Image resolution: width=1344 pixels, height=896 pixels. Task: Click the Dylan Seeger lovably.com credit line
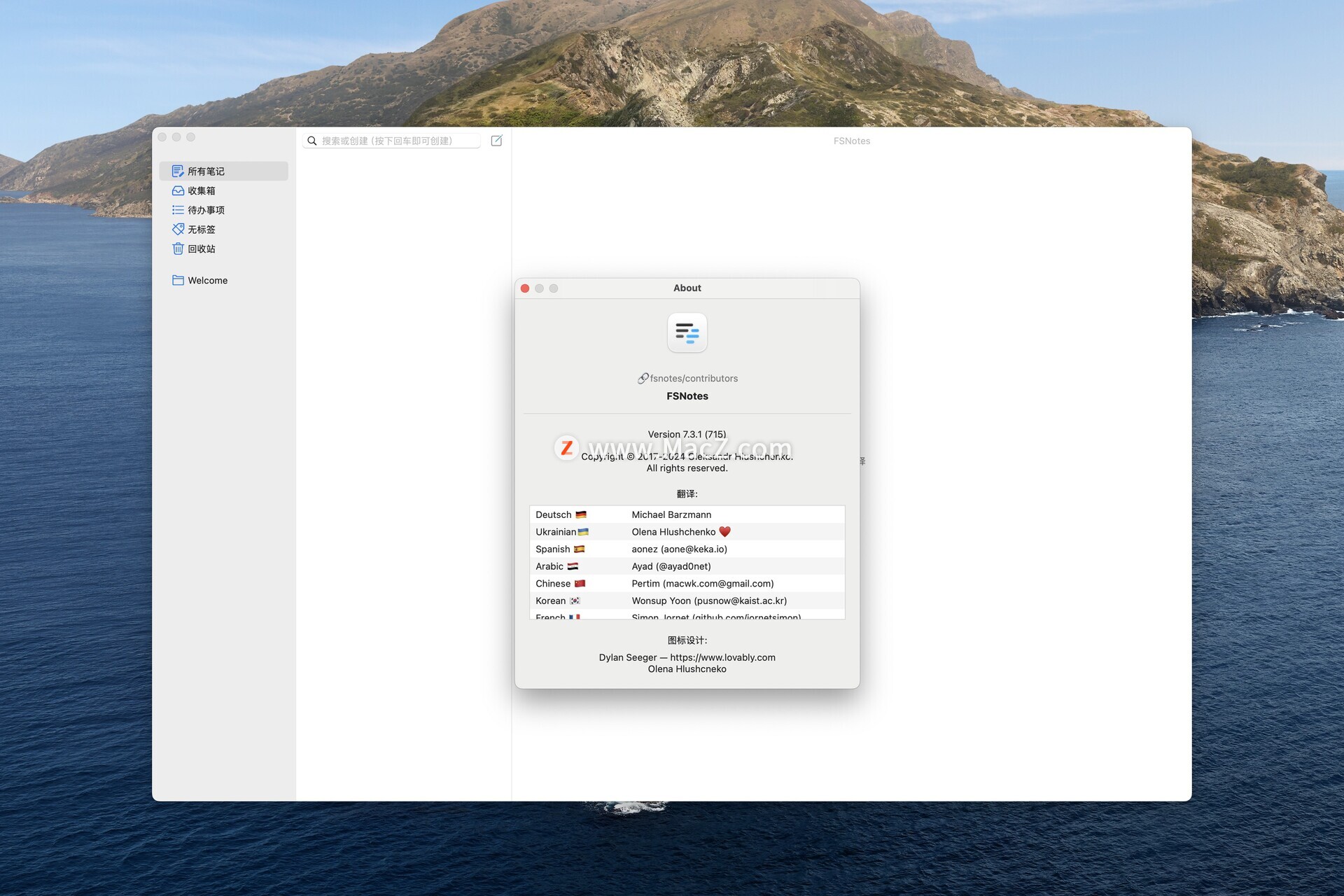pyautogui.click(x=687, y=658)
